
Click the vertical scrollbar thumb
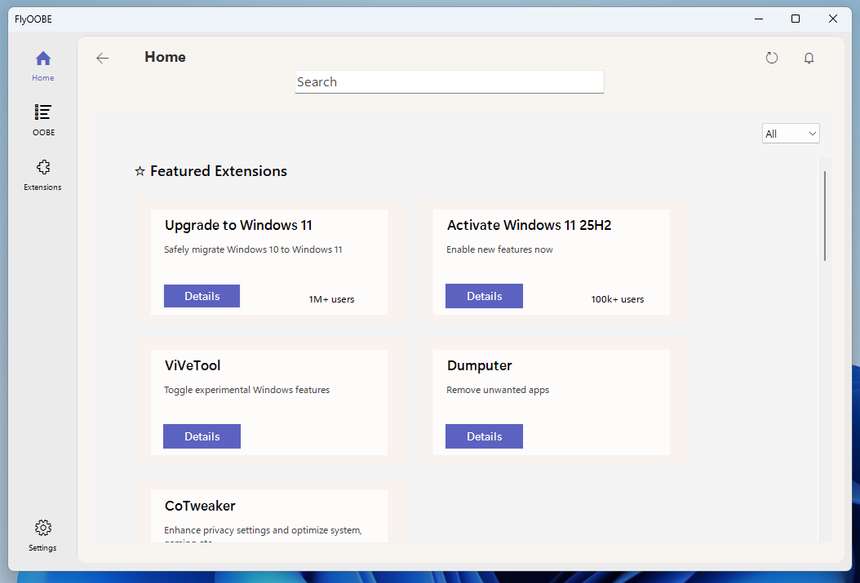[x=825, y=215]
